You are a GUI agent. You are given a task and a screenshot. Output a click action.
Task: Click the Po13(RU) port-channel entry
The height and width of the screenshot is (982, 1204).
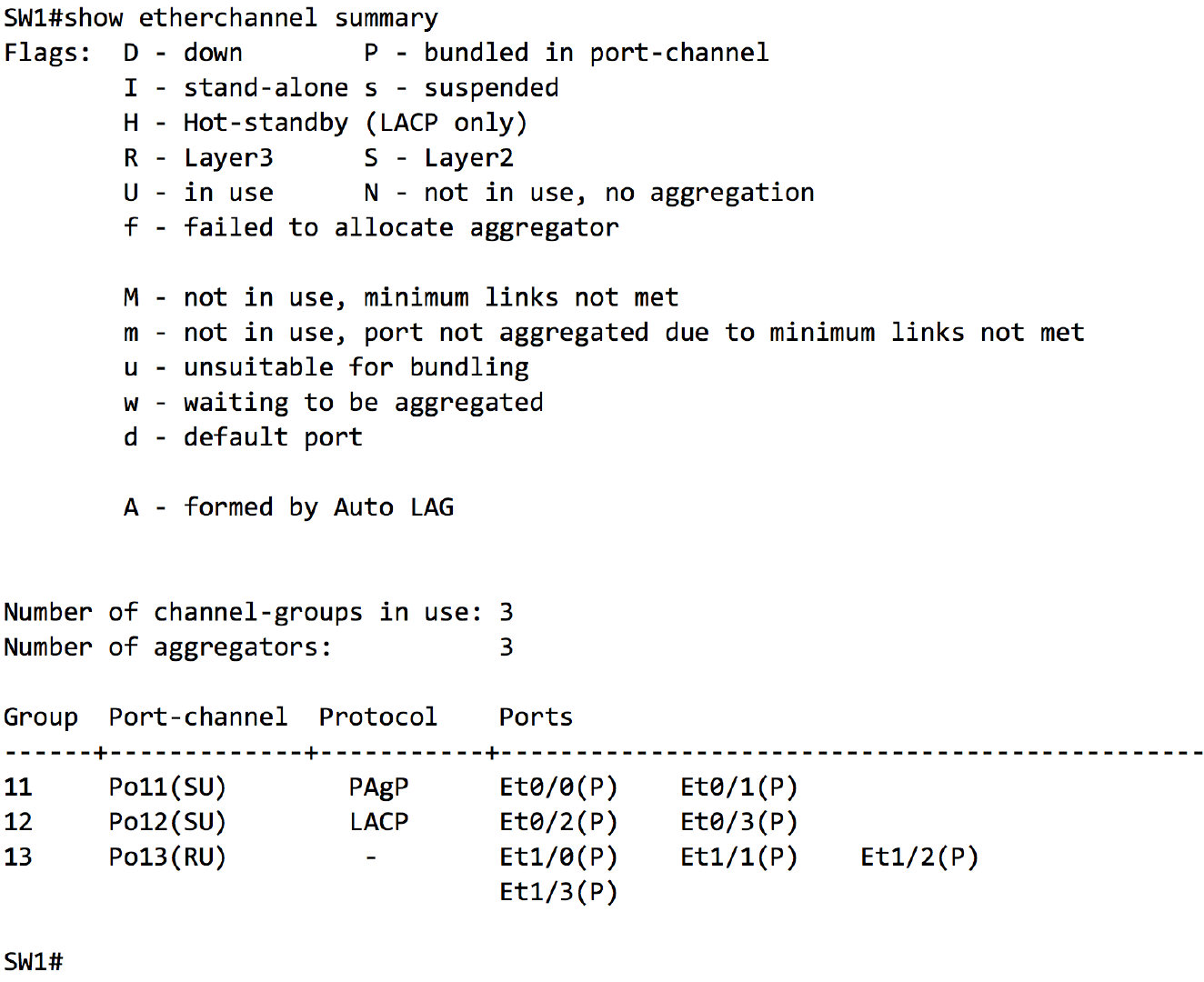pos(167,857)
